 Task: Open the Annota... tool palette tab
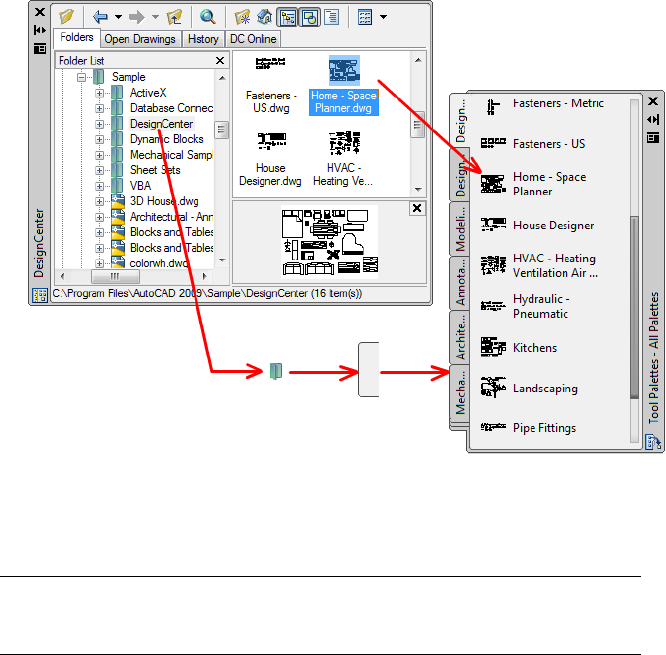click(x=460, y=283)
